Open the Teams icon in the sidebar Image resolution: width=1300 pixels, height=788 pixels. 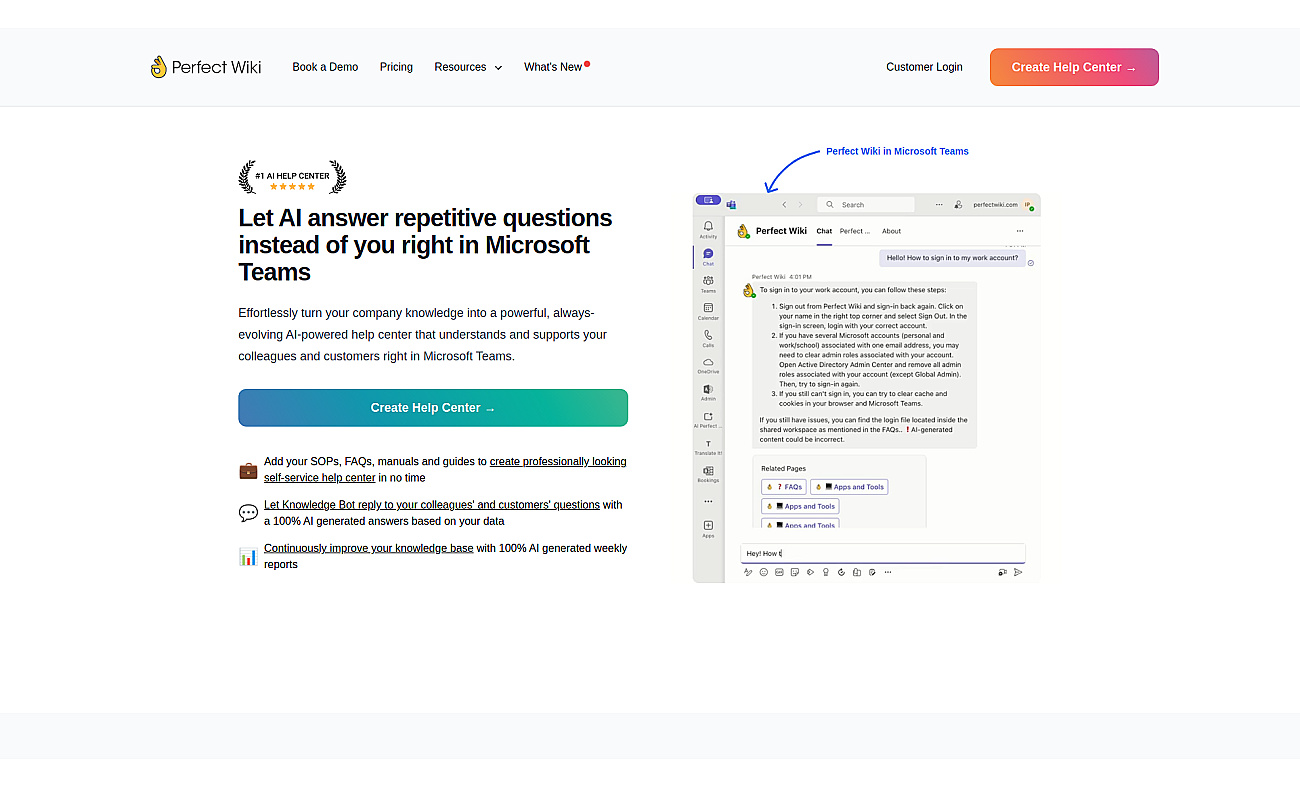tap(708, 284)
